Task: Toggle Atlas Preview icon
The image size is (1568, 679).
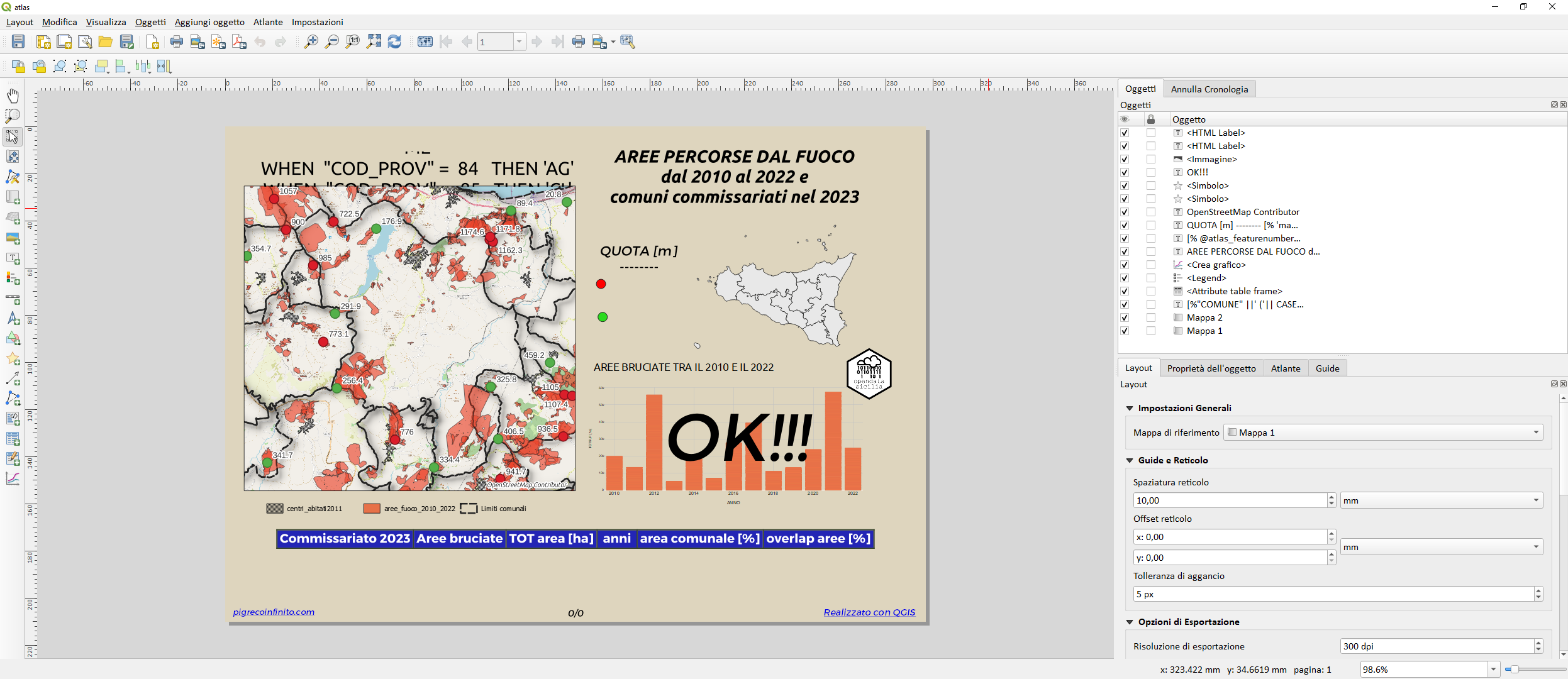Action: coord(425,42)
